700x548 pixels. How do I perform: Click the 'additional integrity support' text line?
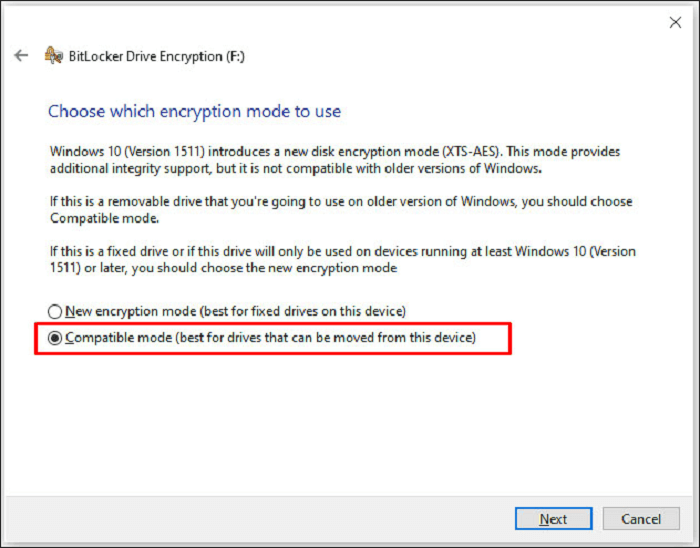click(296, 169)
